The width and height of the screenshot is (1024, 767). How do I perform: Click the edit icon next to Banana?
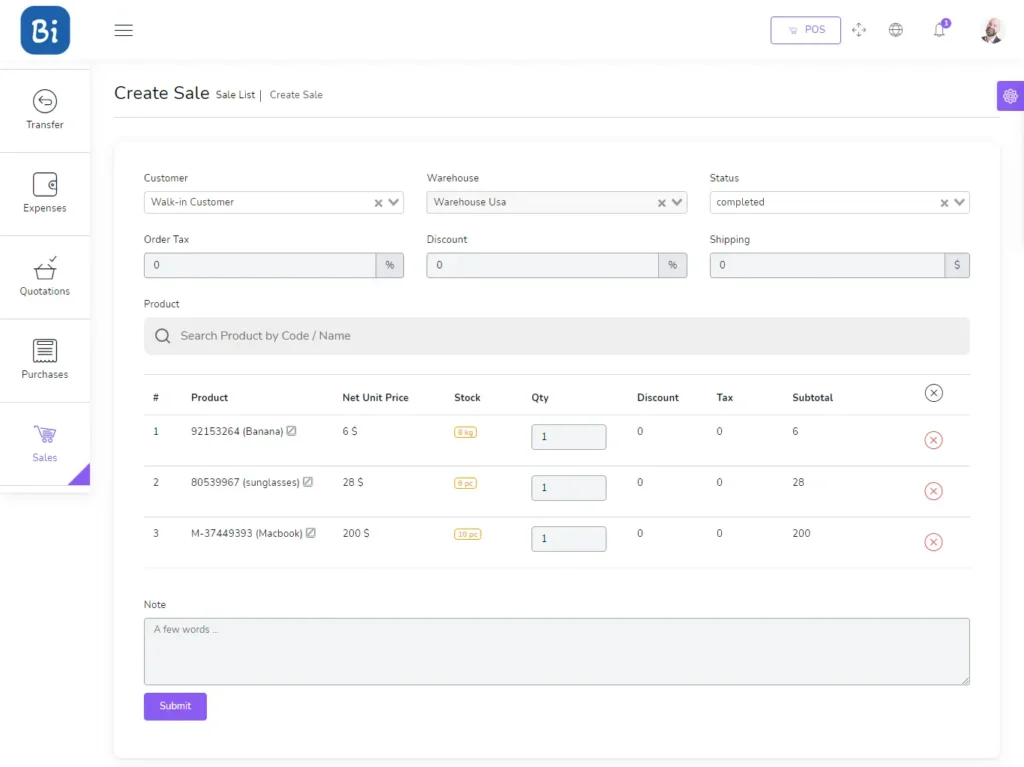click(291, 431)
